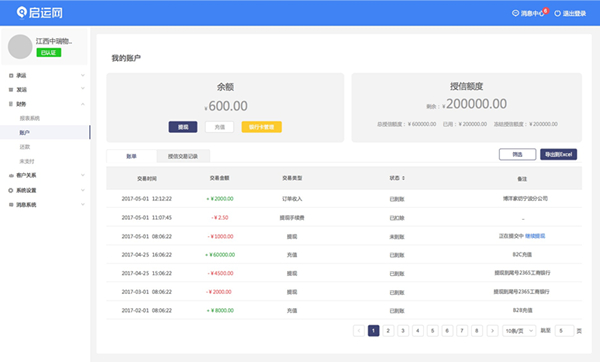Select current page 1 in pagination
Screen dimensions: 600x362
[373, 331]
